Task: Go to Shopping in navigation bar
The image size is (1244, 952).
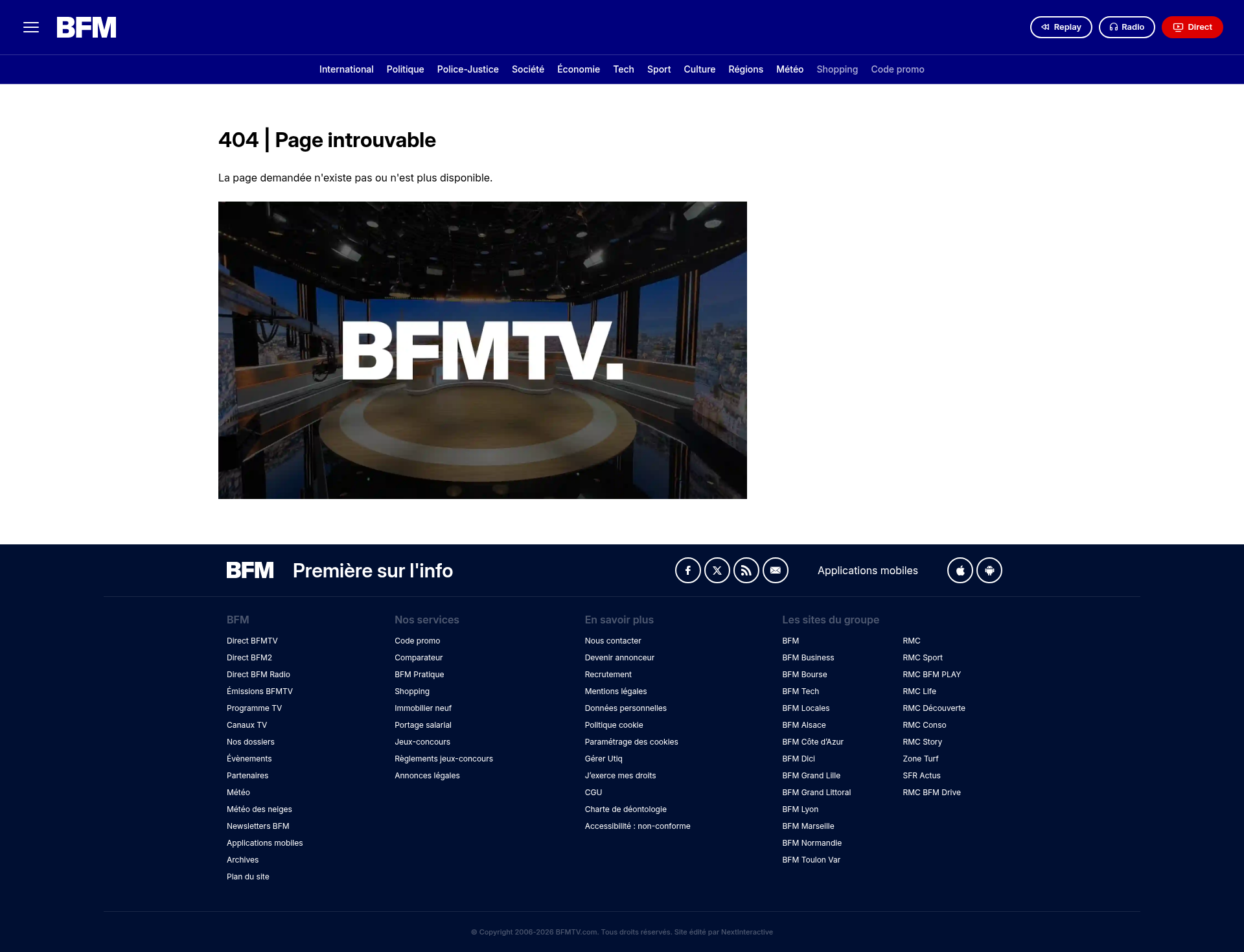Action: point(837,69)
